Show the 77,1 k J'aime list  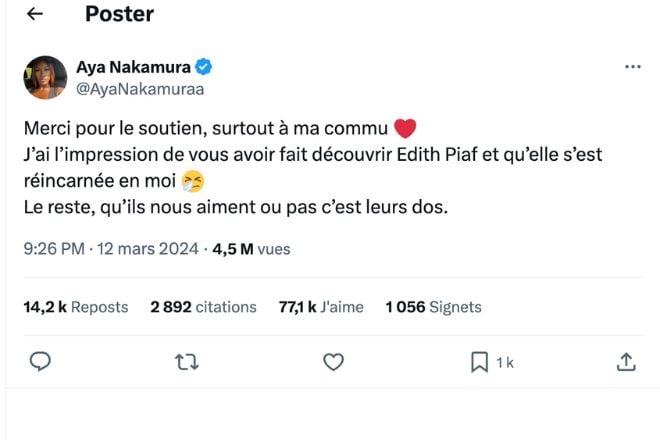coord(321,307)
